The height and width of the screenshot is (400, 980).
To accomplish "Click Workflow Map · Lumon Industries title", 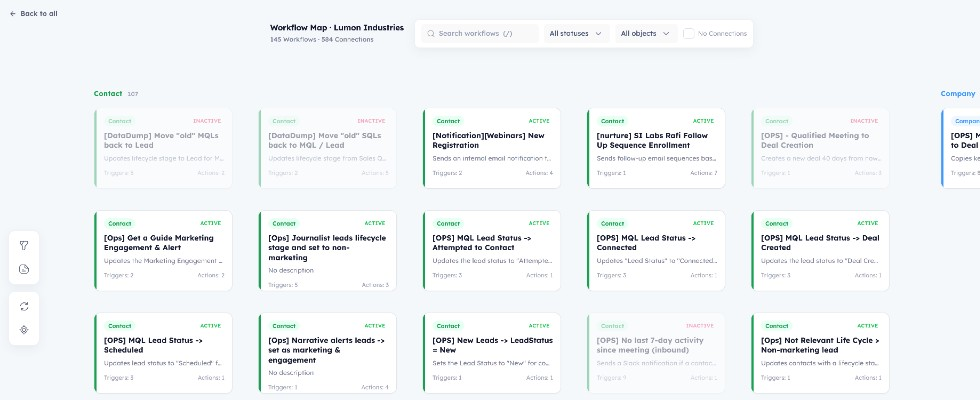I will [337, 28].
